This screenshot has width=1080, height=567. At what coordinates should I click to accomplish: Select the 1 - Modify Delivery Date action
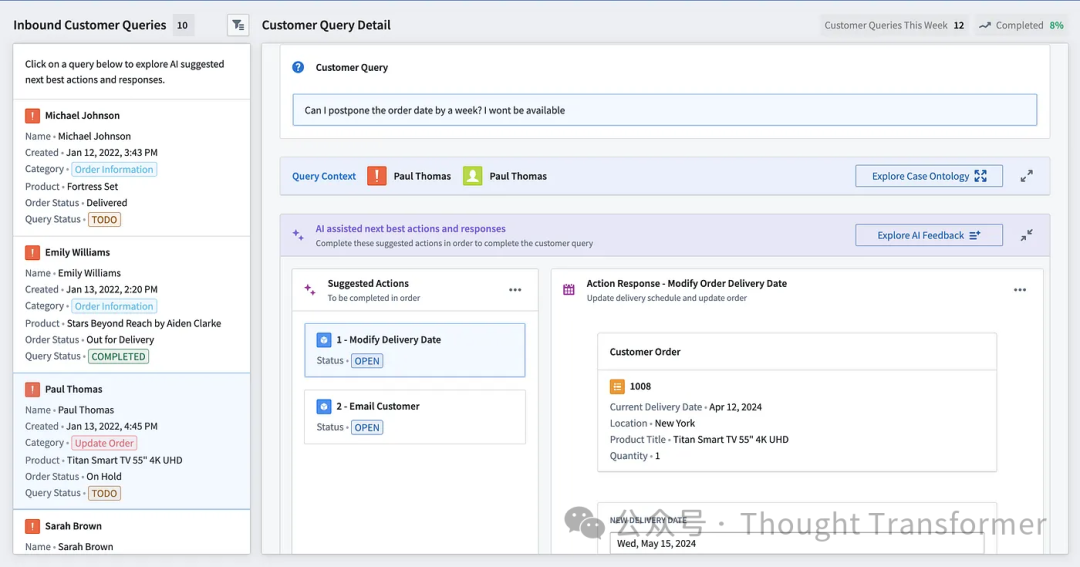[x=415, y=350]
